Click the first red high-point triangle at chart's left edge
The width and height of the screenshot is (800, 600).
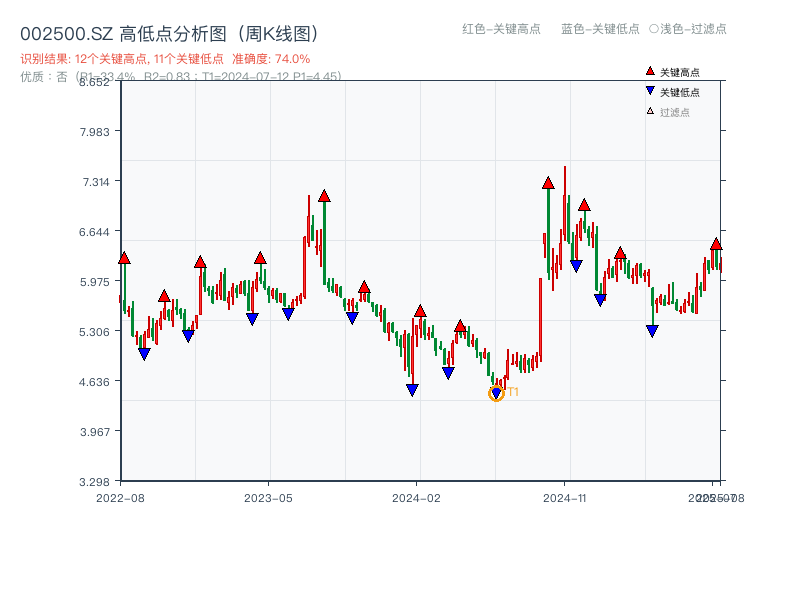click(124, 258)
